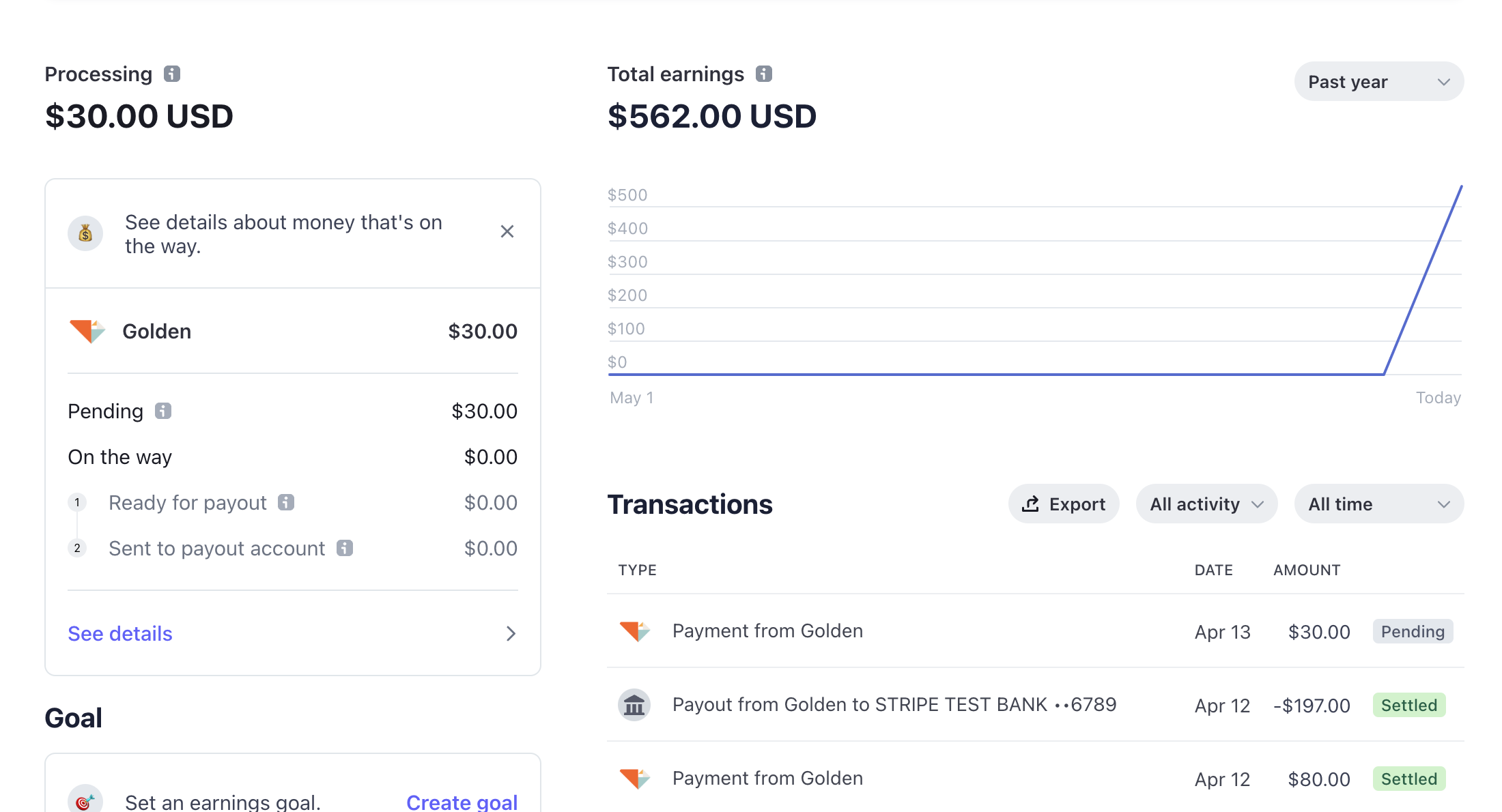Export the transactions list
Viewport: 1502px width, 812px height.
click(x=1064, y=504)
